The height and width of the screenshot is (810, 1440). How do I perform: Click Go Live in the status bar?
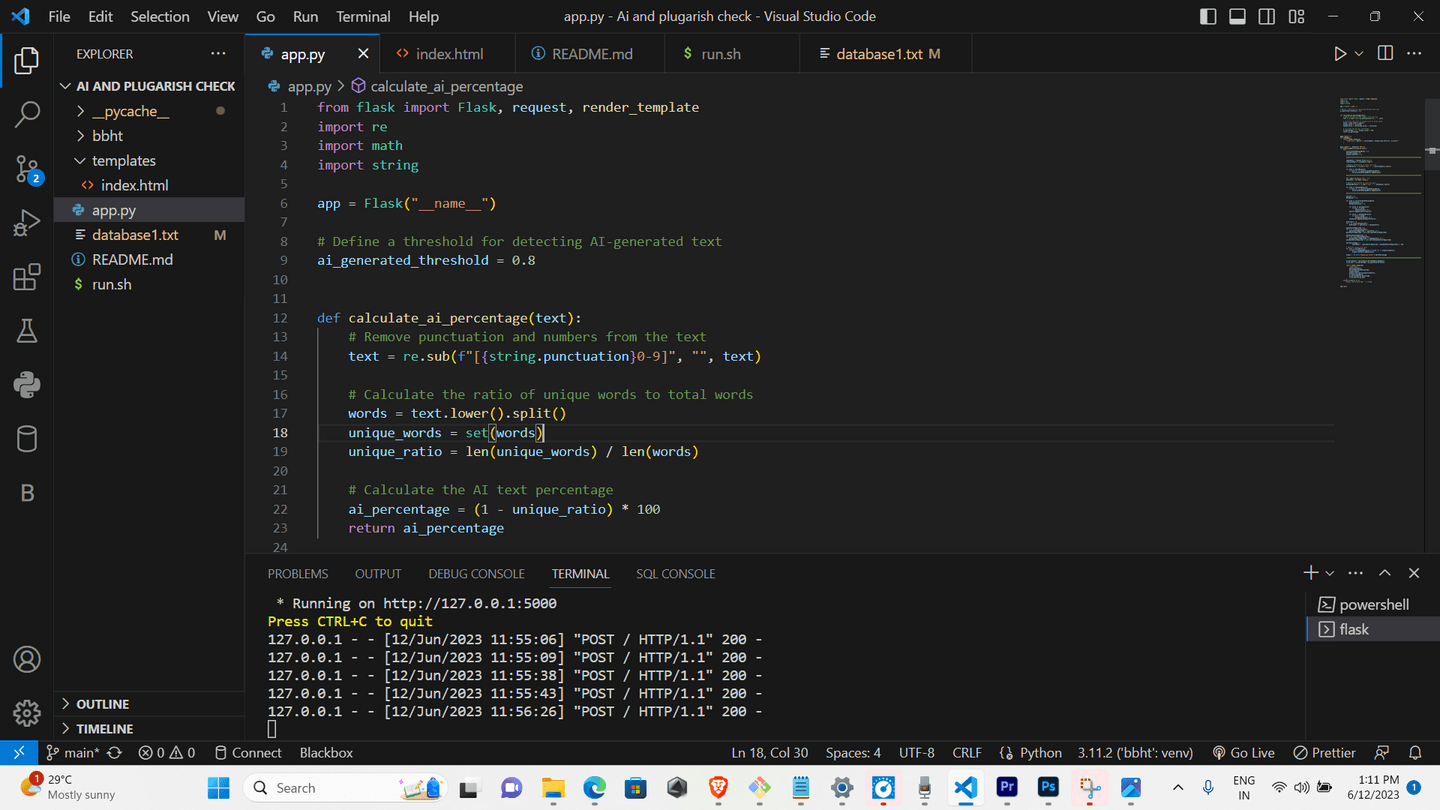coord(1243,753)
